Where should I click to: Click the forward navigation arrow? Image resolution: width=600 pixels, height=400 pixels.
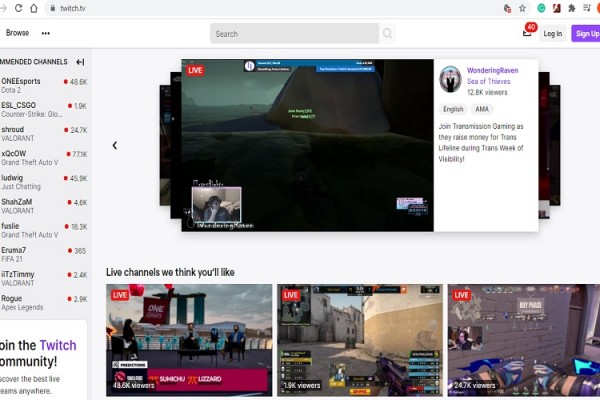[x=3, y=8]
